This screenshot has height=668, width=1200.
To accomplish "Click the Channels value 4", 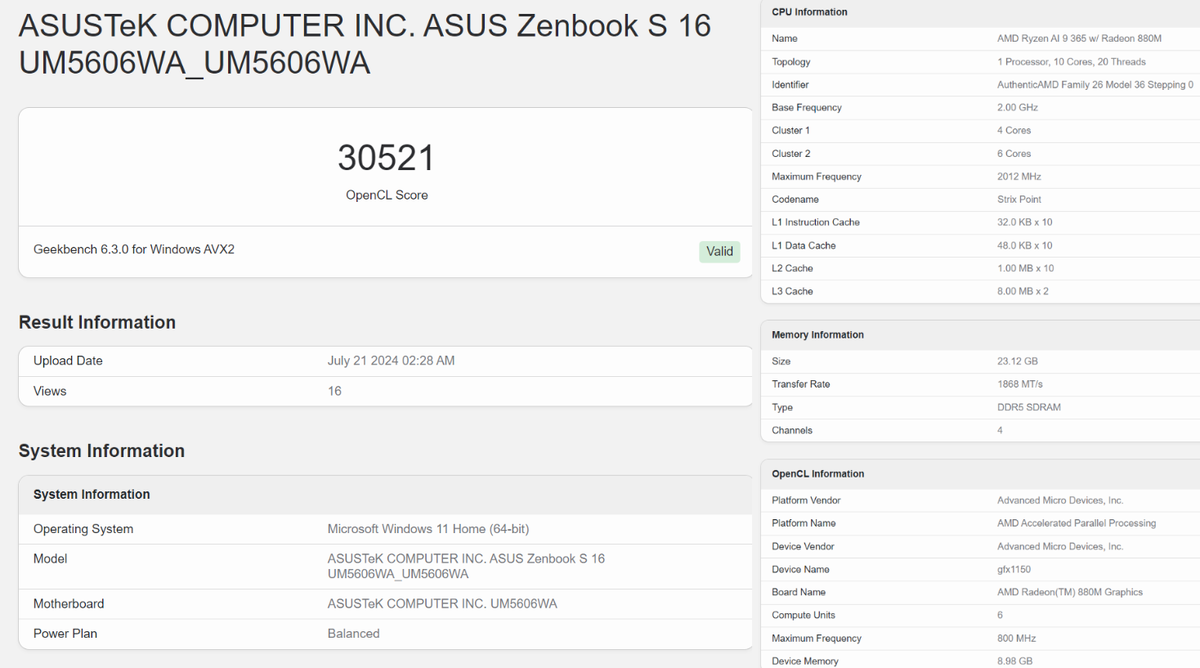I will click(1000, 430).
